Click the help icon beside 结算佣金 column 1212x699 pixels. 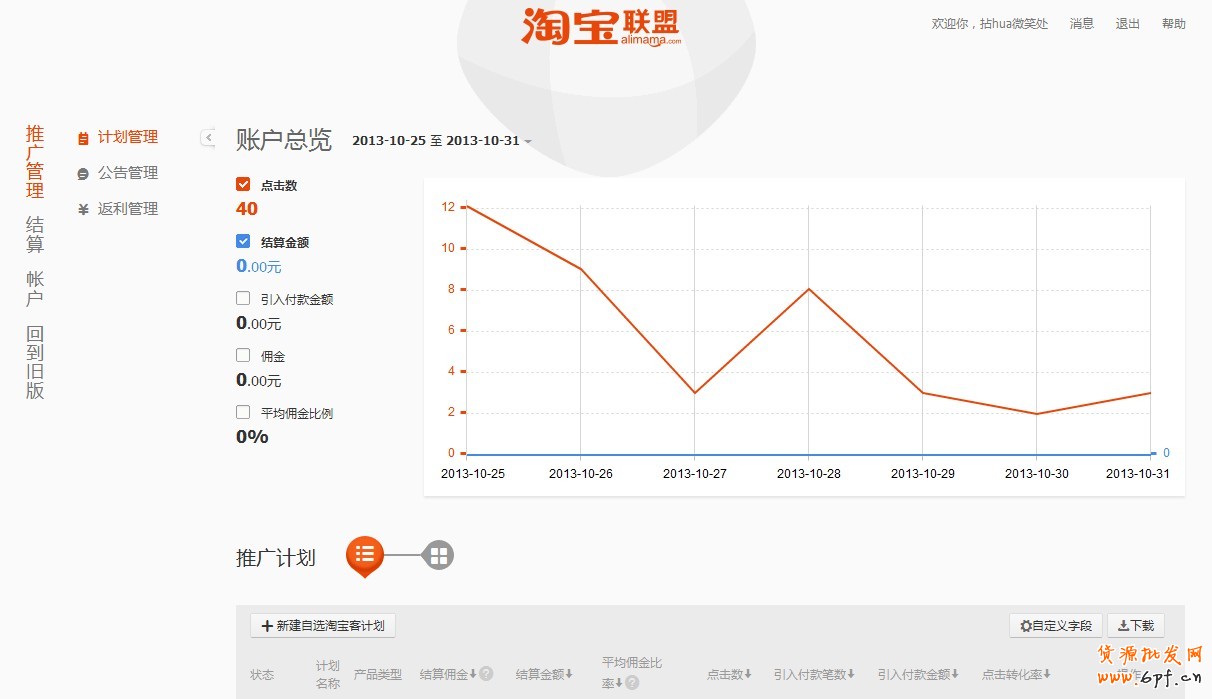pos(486,674)
